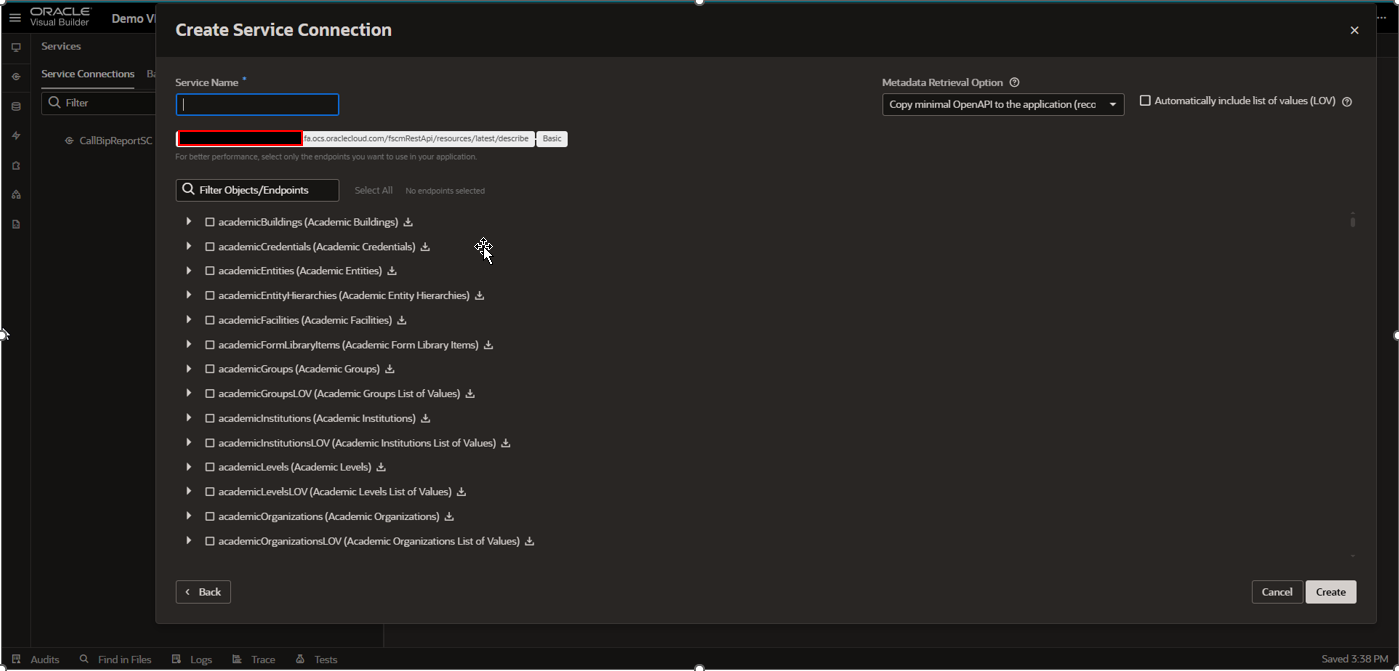Download the academicLevelsLOV endpoint definition
The image size is (1399, 671).
(461, 492)
